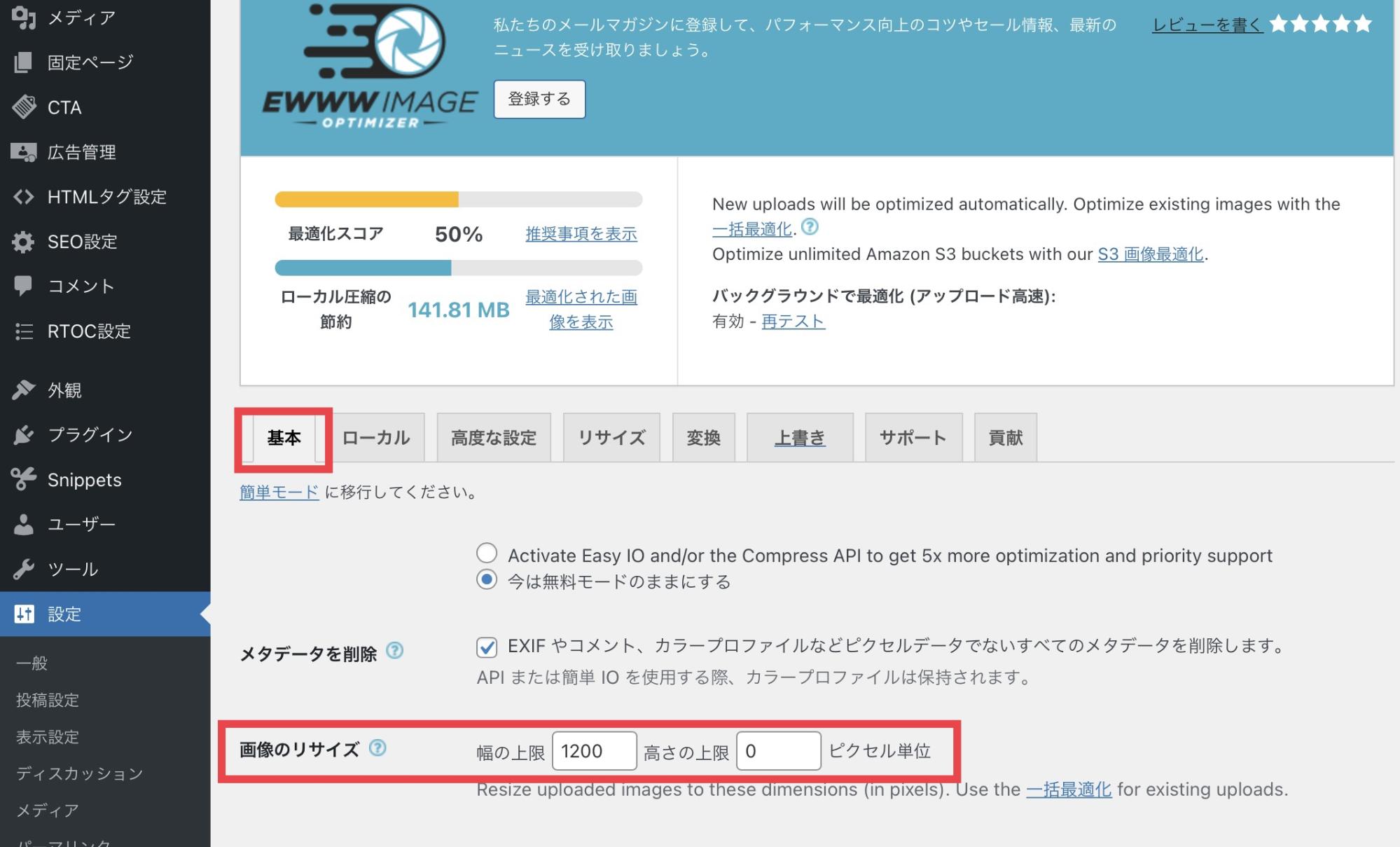Click the Snippets scissors icon
The width and height of the screenshot is (1400, 847).
coord(24,479)
